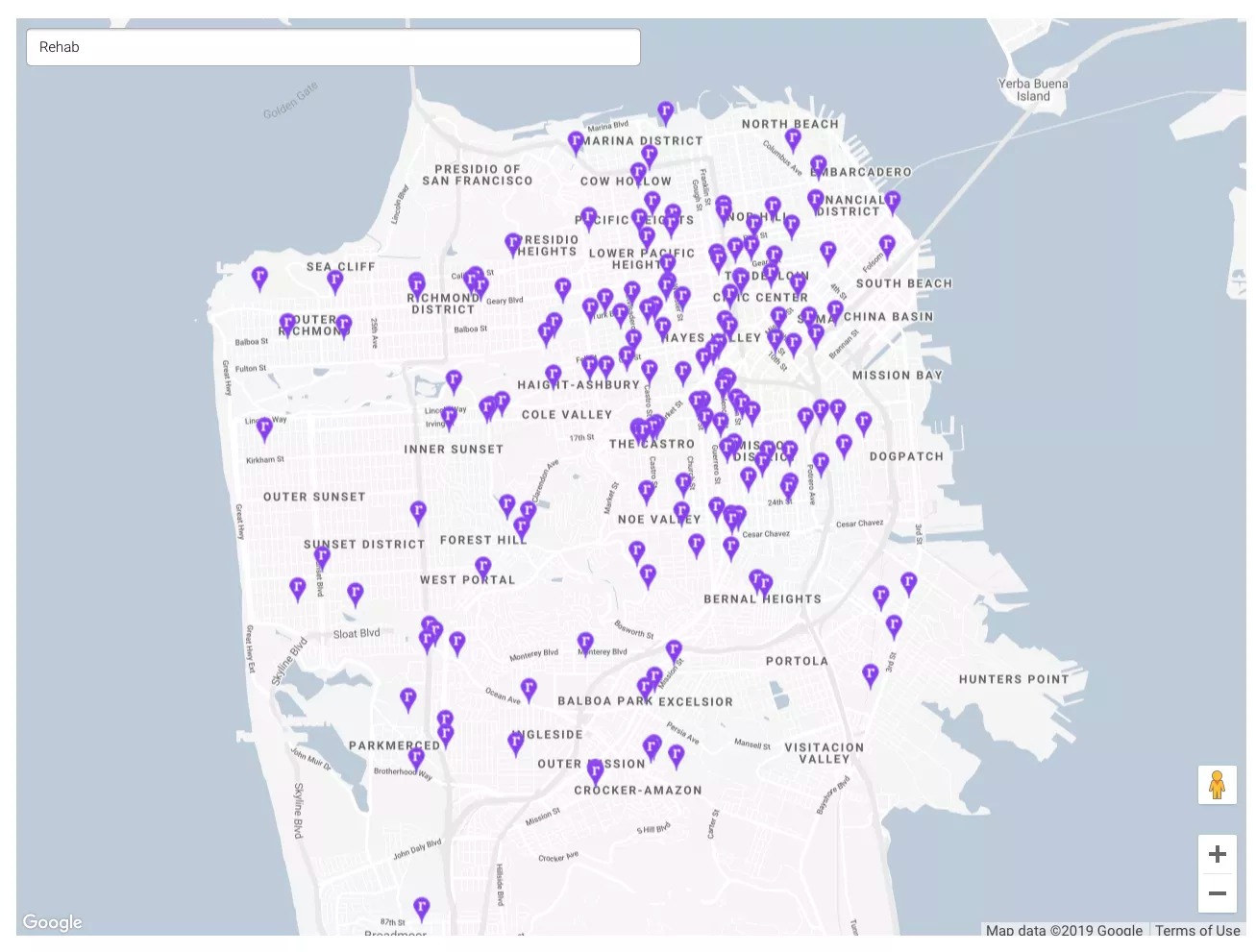This screenshot has height=952, width=1256.
Task: Click the marker beside the Embarcadero label
Action: [x=818, y=167]
